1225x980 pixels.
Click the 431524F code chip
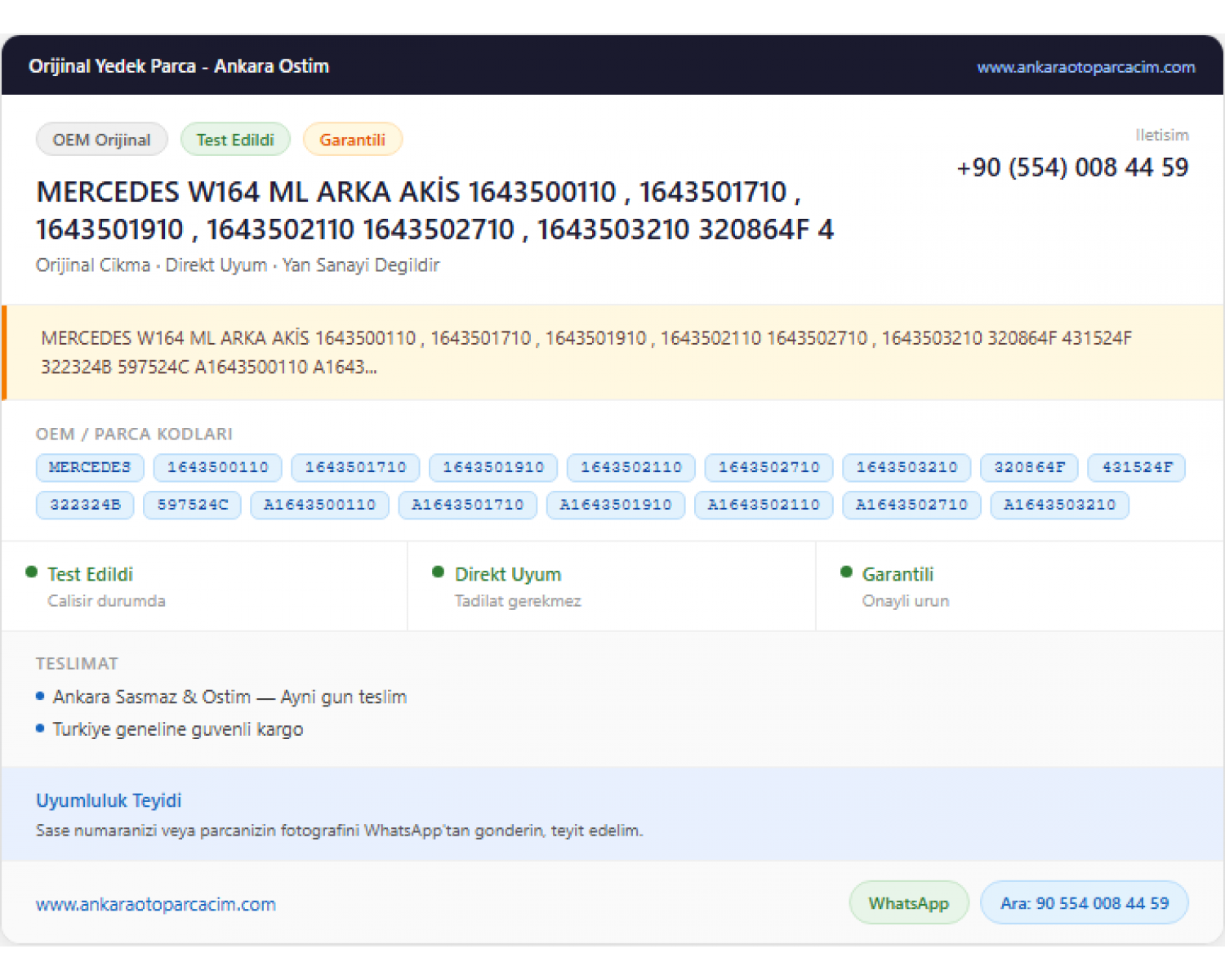(1137, 467)
